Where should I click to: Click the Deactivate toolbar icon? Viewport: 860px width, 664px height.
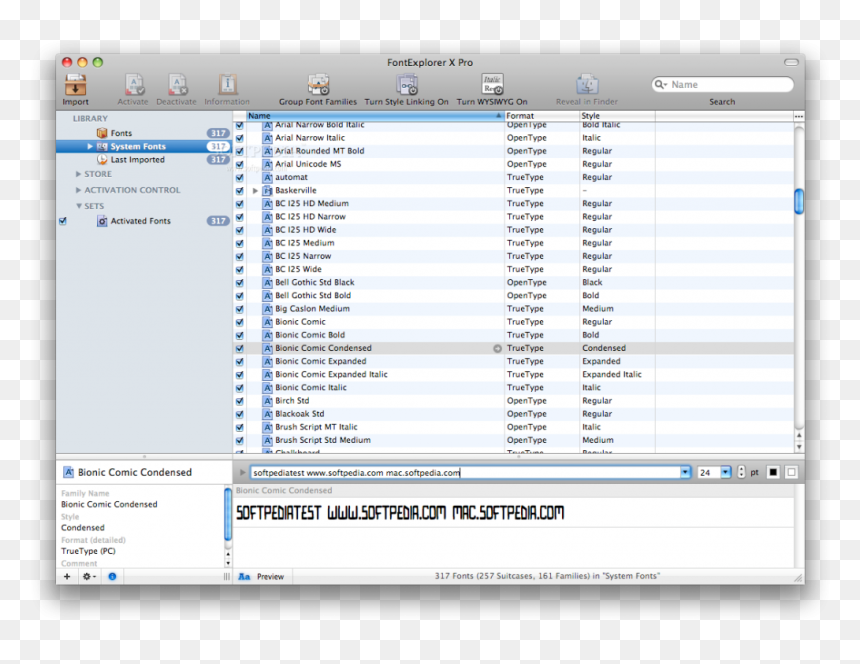[x=177, y=85]
